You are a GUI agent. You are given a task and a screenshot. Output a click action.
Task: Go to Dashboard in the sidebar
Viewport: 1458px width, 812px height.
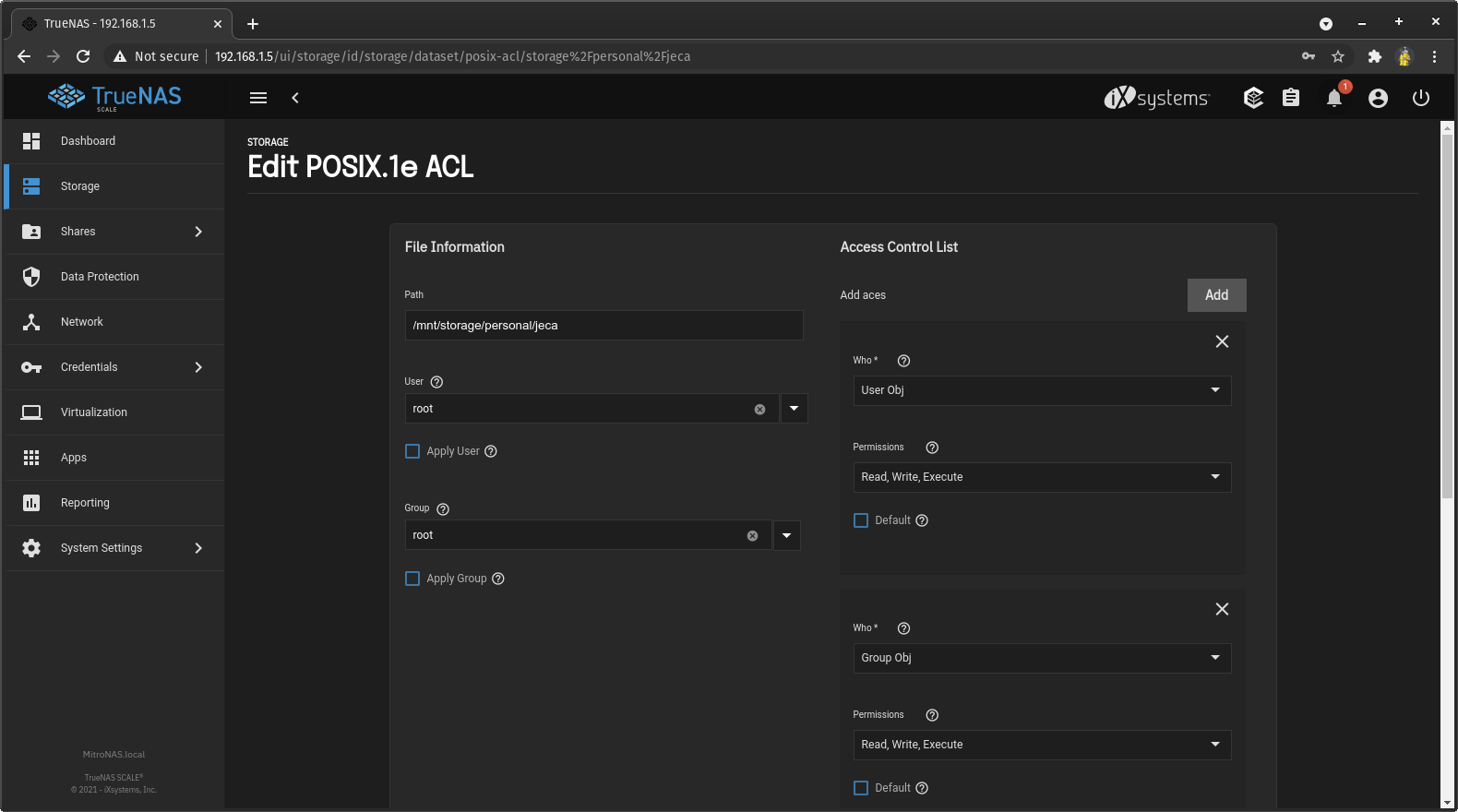point(114,141)
